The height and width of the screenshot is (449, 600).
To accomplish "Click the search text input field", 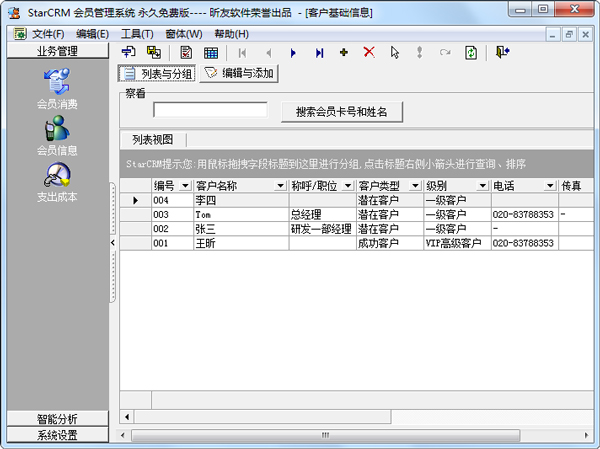I will (210, 110).
